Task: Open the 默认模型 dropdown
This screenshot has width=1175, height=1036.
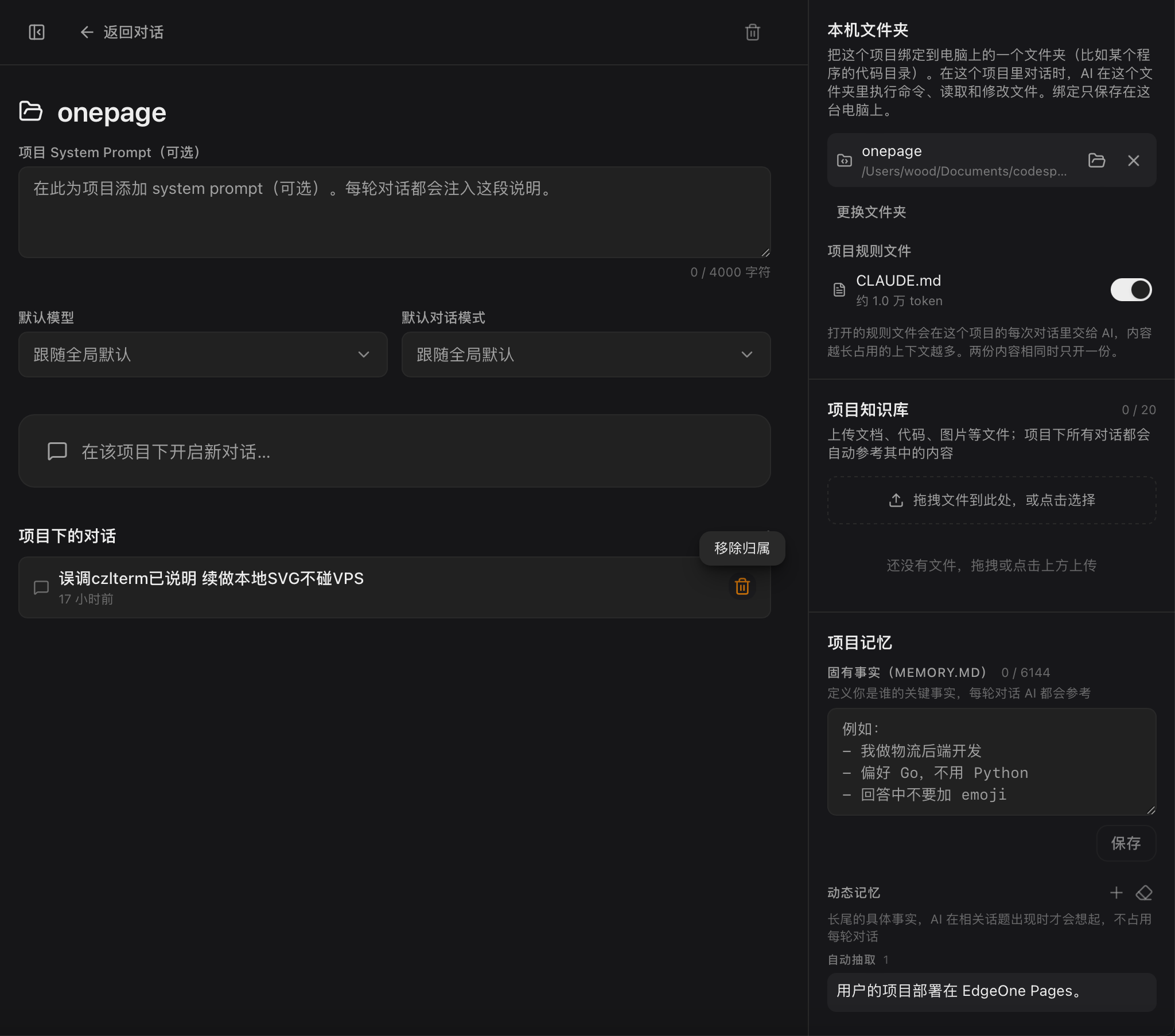Action: (x=203, y=355)
